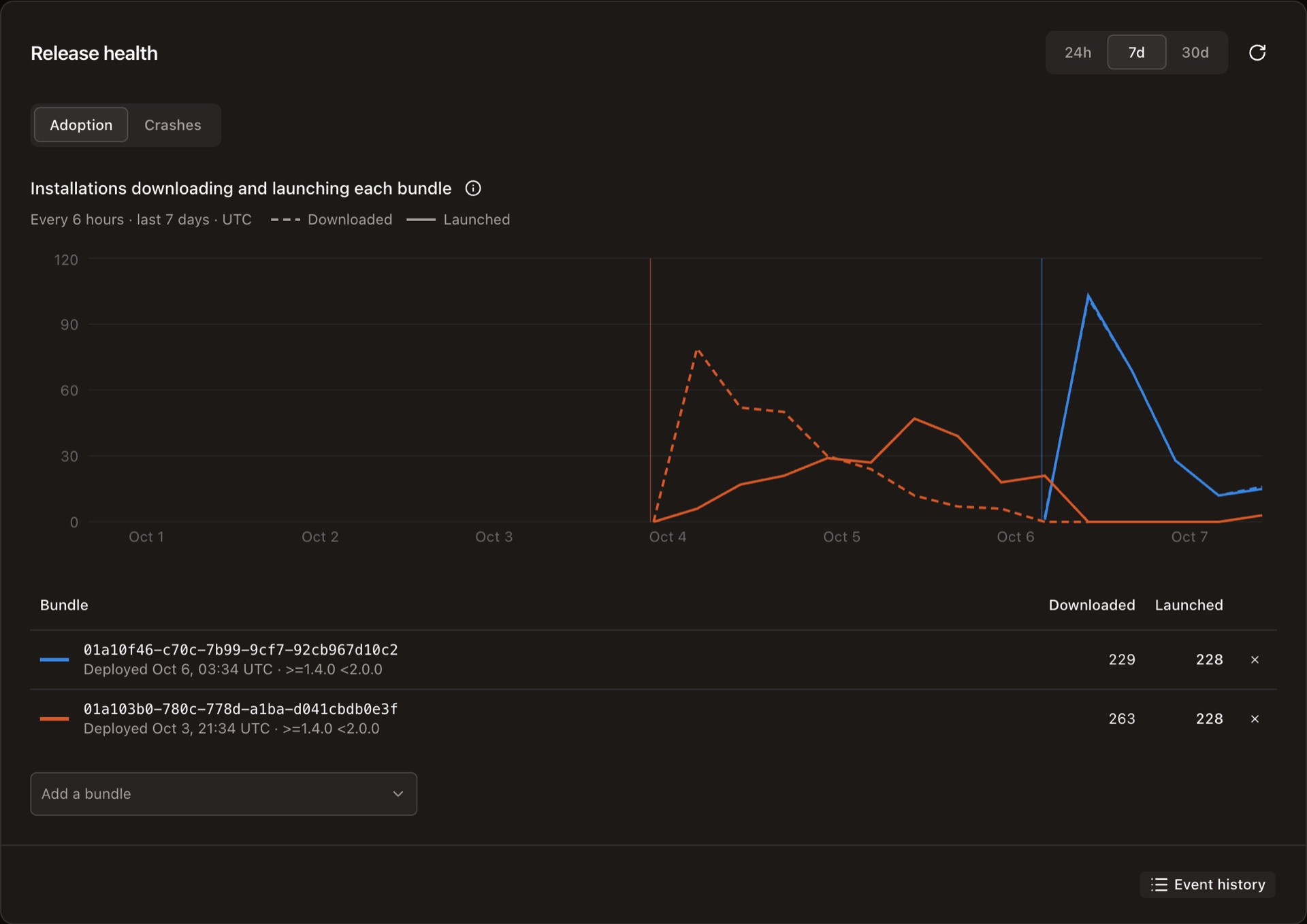Screen dimensions: 1307x924
Task: Remove bundle 01a103b0 from the list
Action: point(1255,719)
